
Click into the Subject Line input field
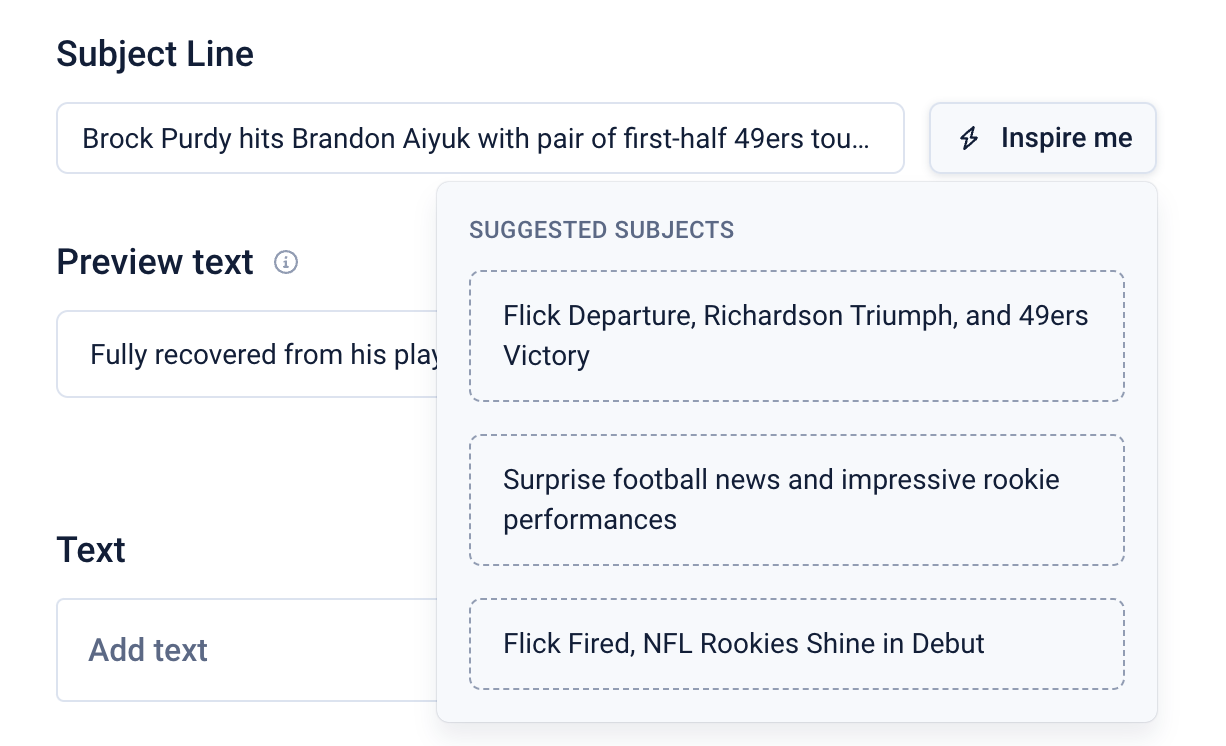[480, 139]
